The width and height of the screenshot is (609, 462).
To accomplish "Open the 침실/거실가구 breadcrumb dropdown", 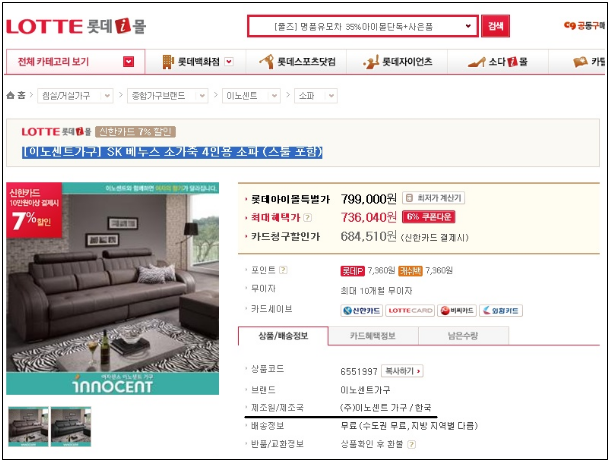I will [x=75, y=96].
